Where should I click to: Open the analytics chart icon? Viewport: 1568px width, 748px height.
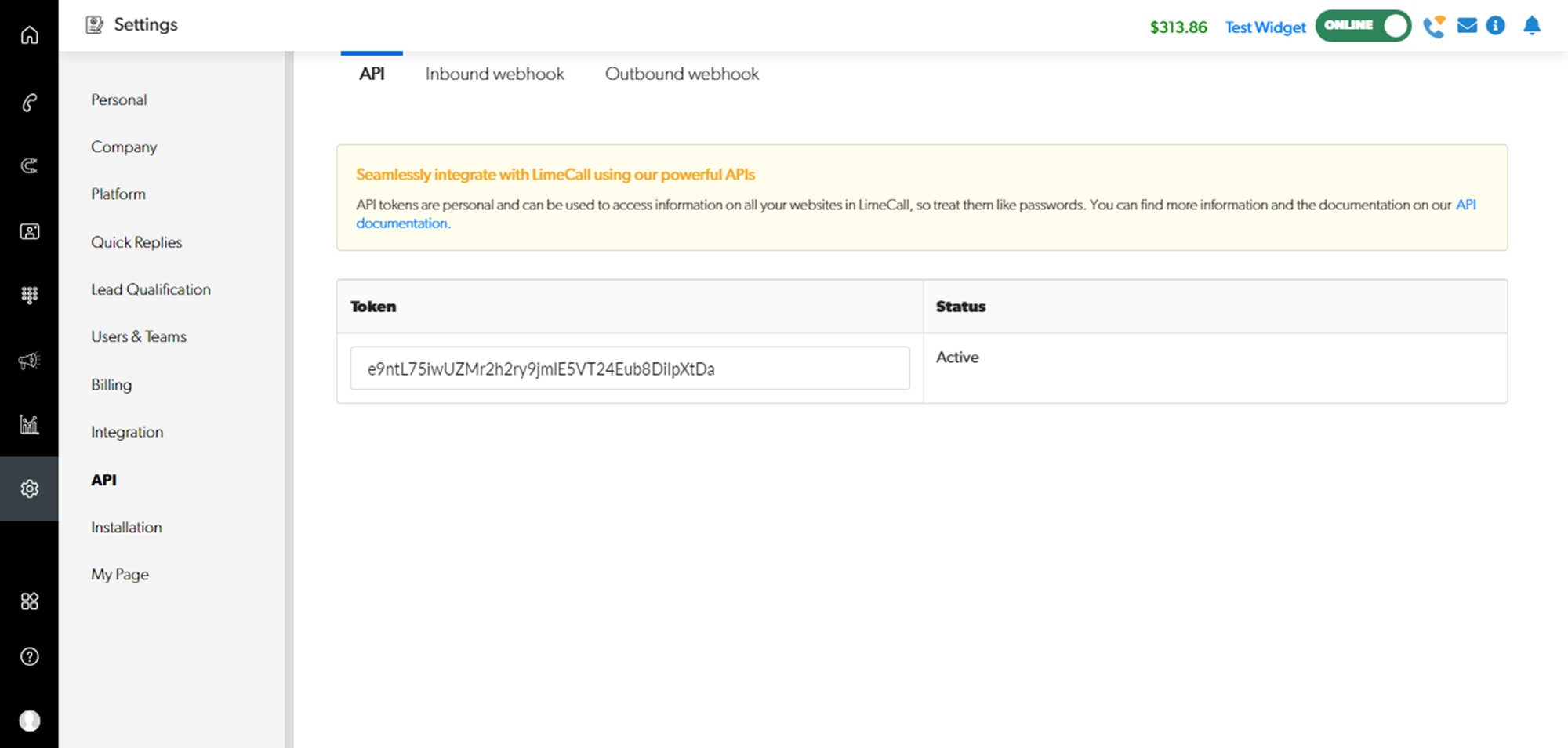coord(29,425)
